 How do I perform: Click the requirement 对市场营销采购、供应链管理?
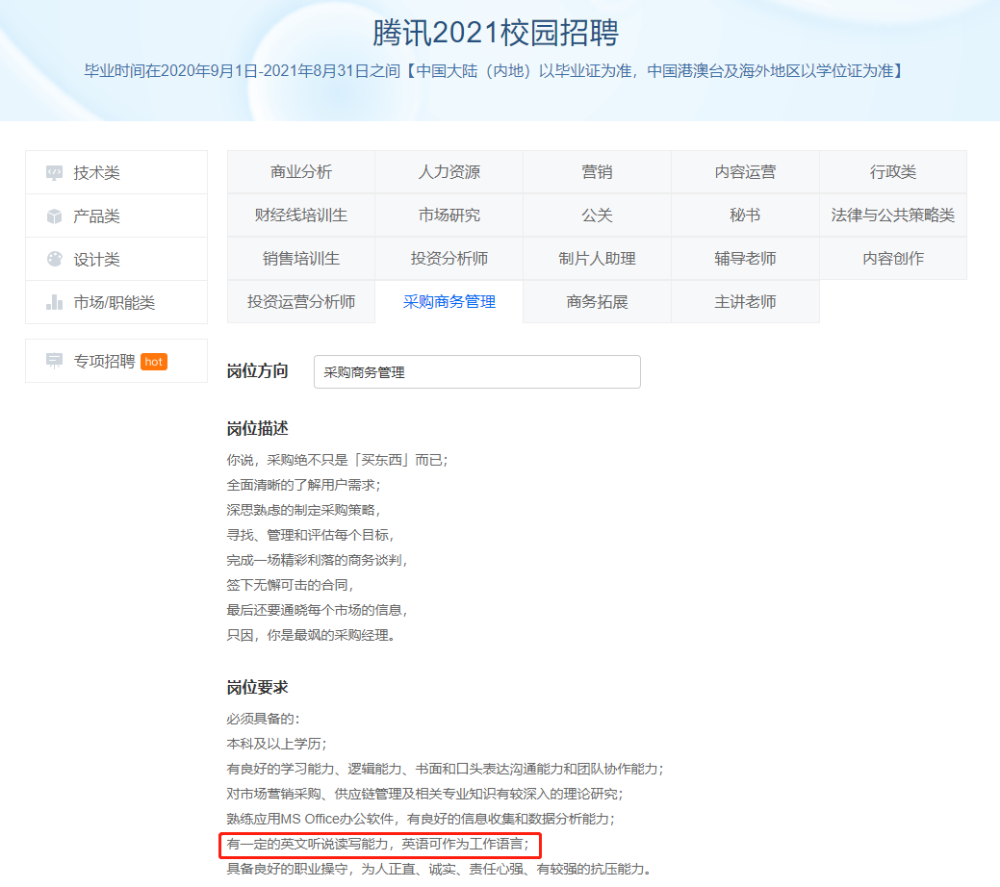coord(425,794)
